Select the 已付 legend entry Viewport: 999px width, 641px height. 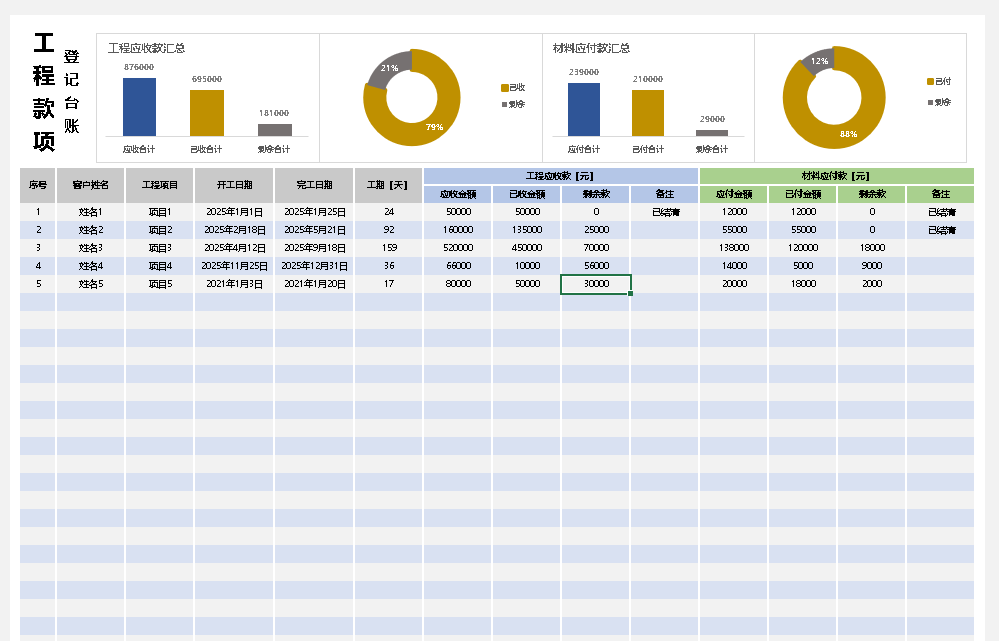coord(942,81)
